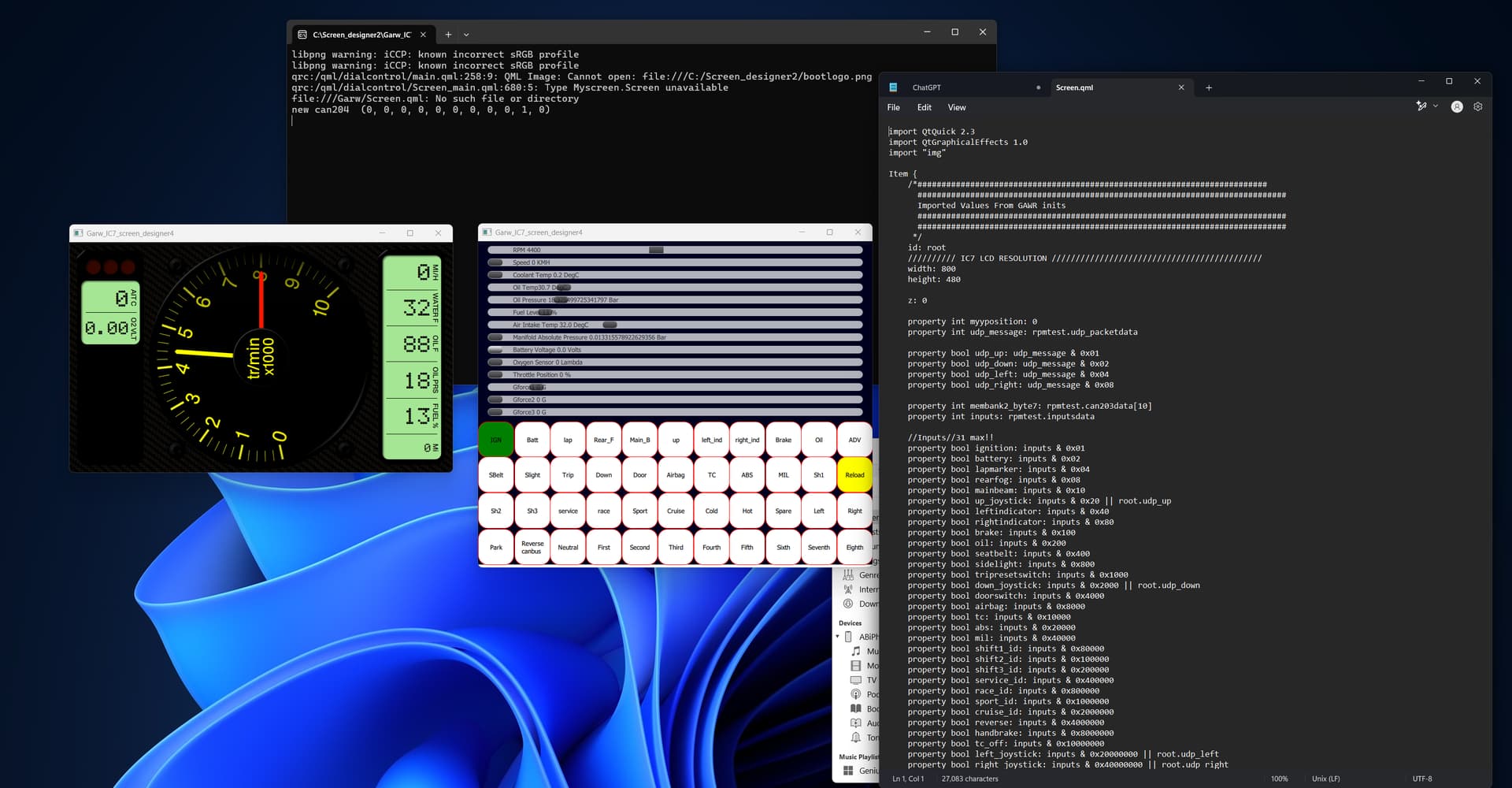The width and height of the screenshot is (1512, 788).
Task: Toggle the MIL button
Action: click(x=783, y=475)
